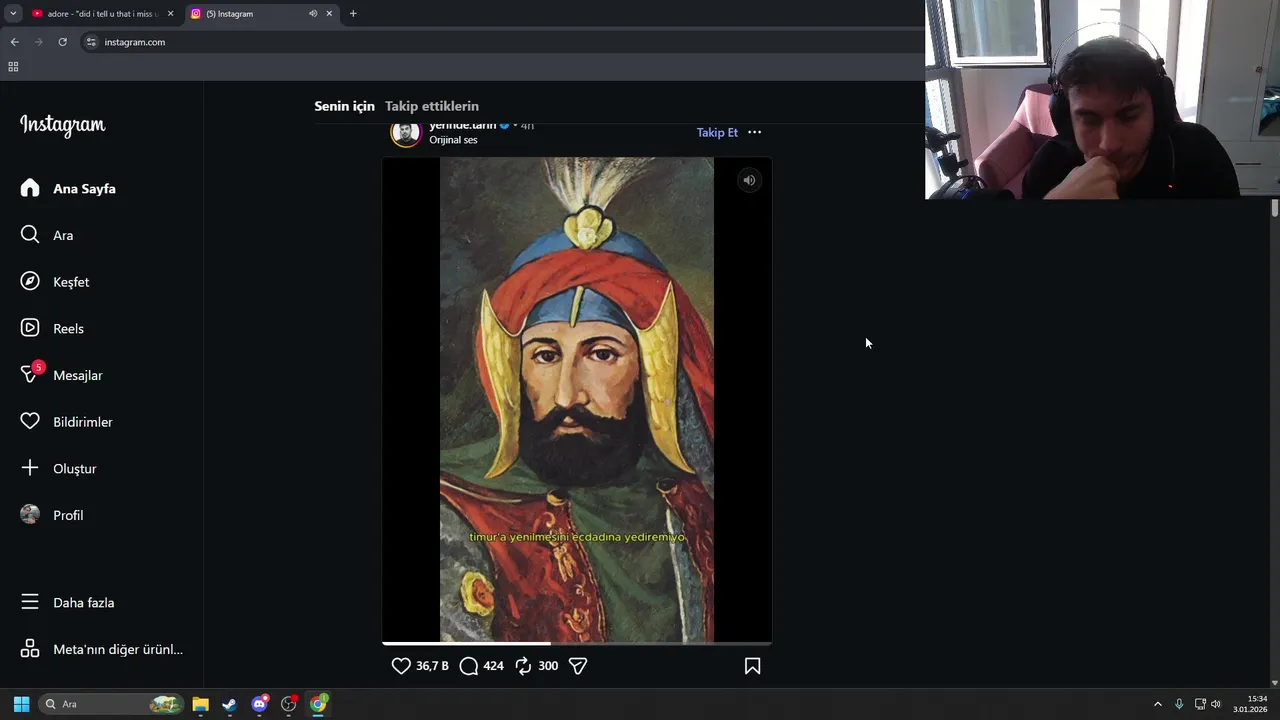This screenshot has width=1280, height=720.
Task: Open Keşfet explore compass icon
Action: [30, 281]
